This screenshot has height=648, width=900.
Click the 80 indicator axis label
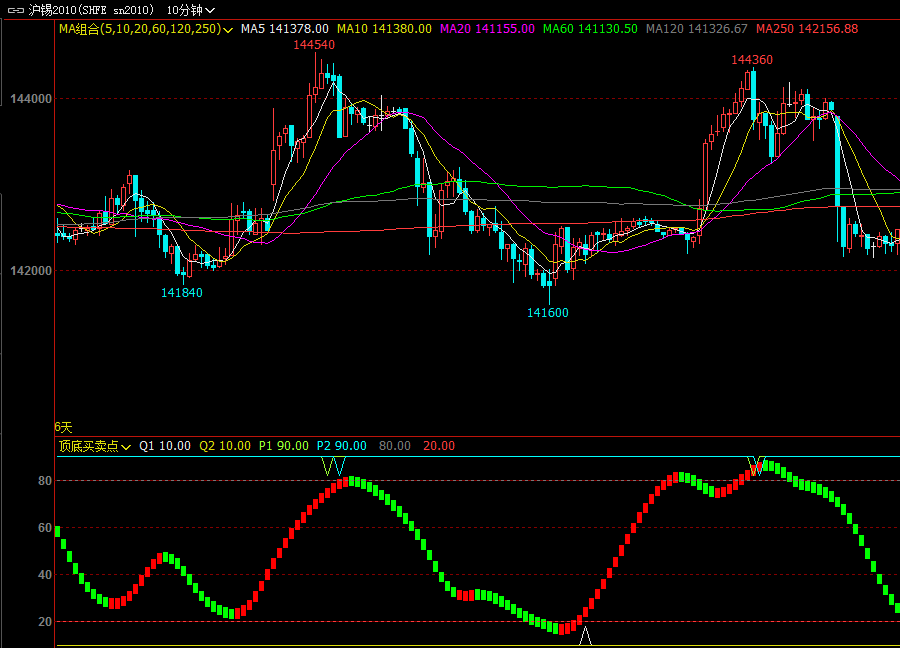coord(45,481)
